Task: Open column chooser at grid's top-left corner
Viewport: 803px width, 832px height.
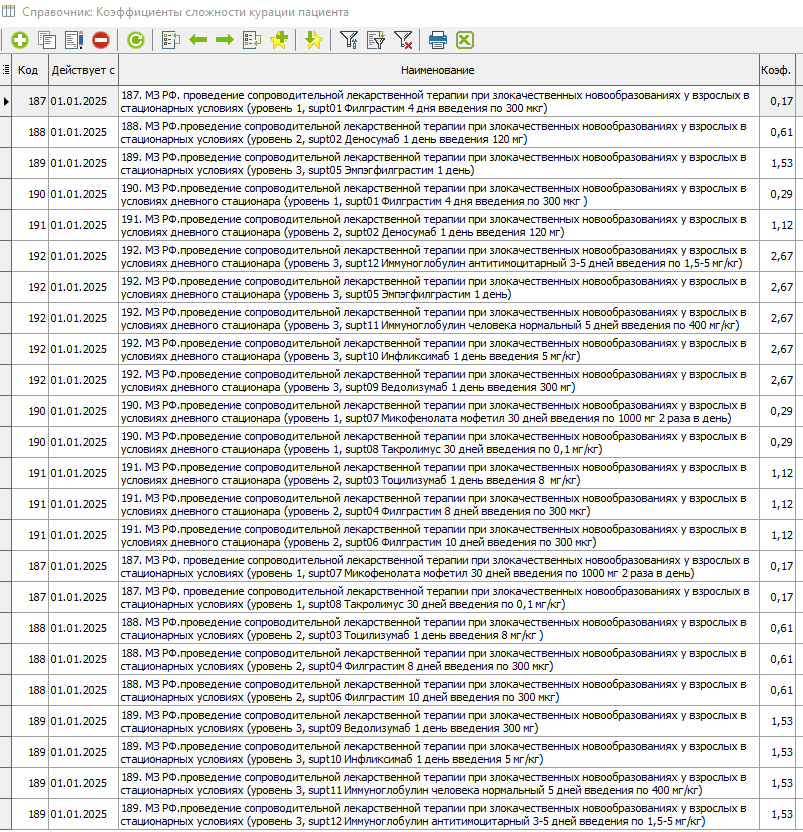Action: (7, 70)
